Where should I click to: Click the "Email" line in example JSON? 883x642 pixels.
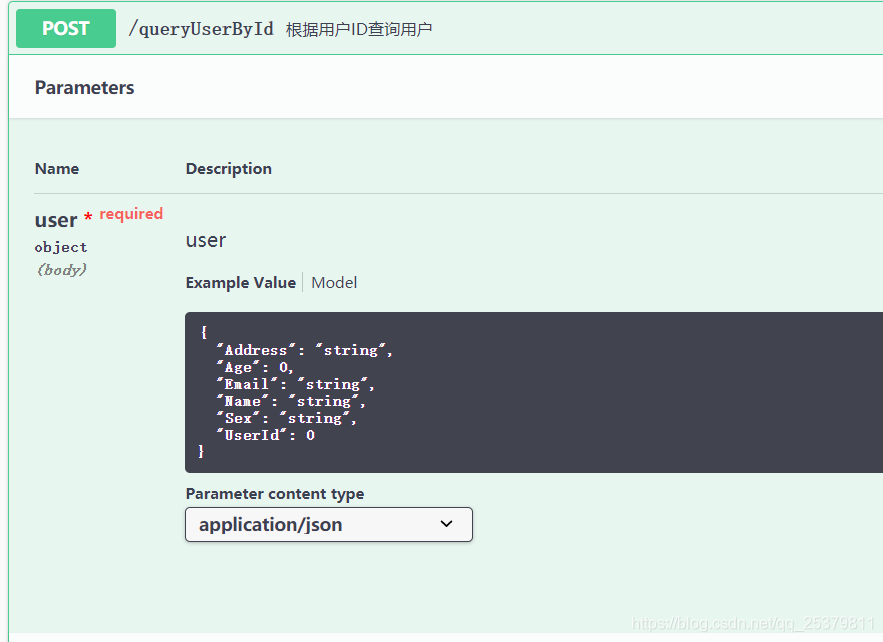click(296, 384)
